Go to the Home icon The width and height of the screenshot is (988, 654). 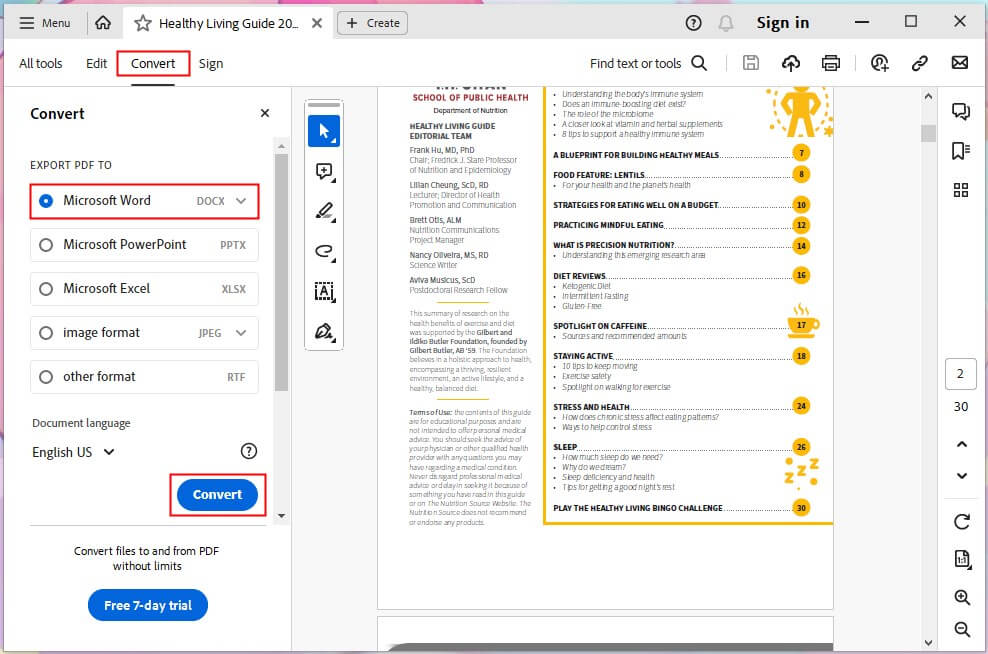pyautogui.click(x=103, y=23)
